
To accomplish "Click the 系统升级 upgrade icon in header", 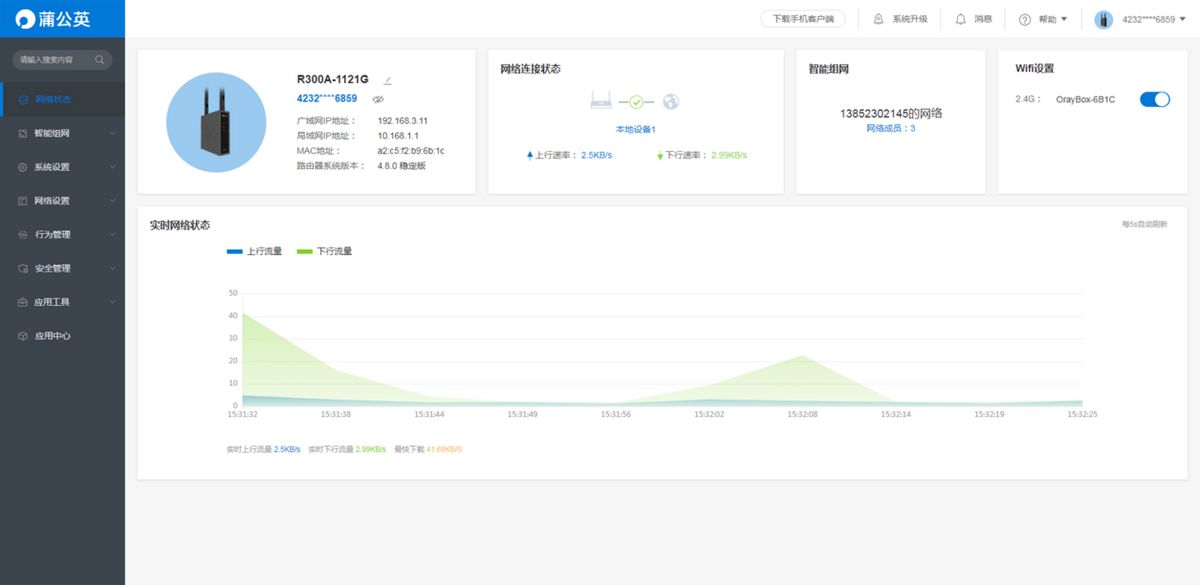I will (x=878, y=19).
